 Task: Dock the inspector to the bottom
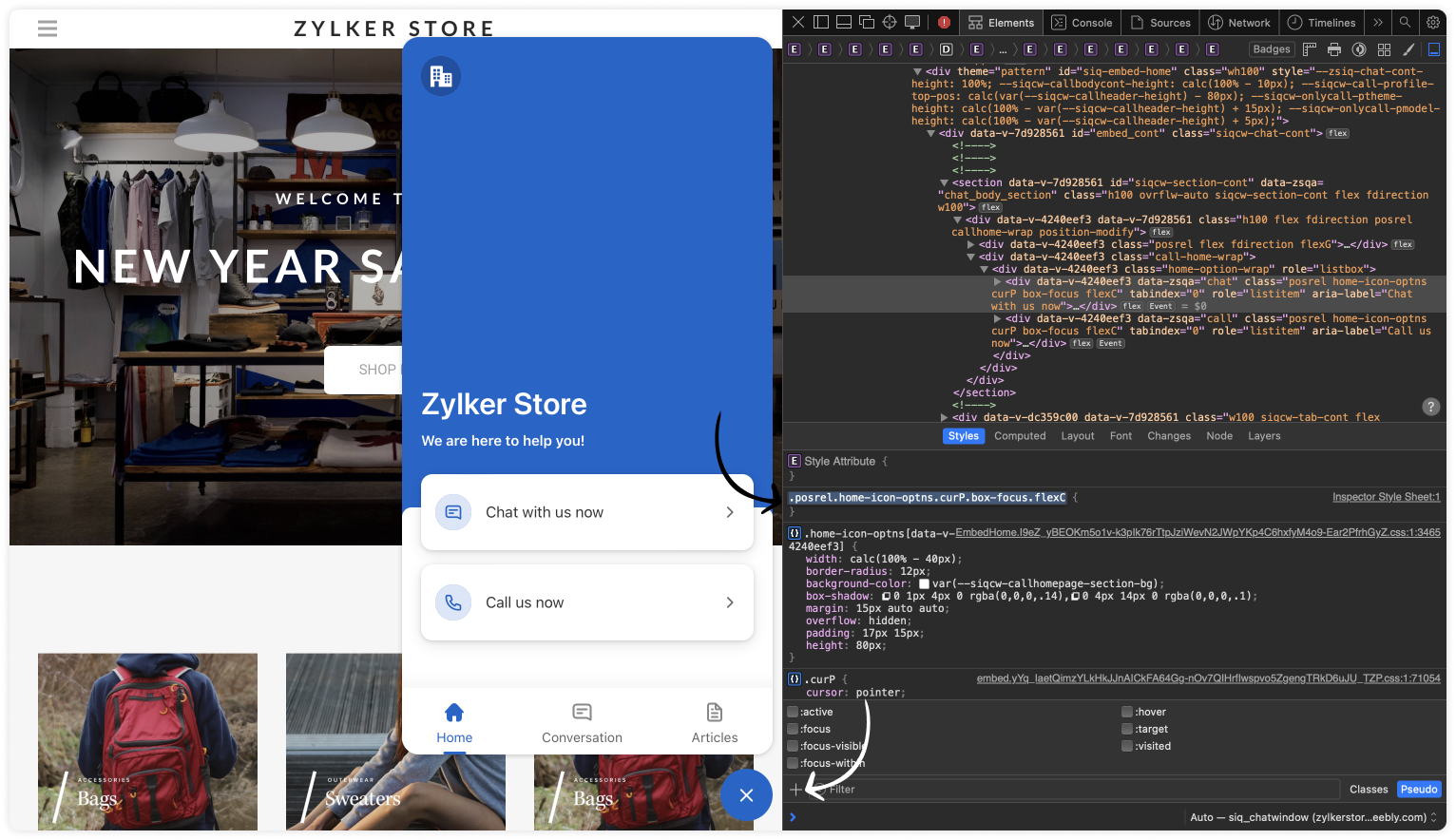coord(844,22)
